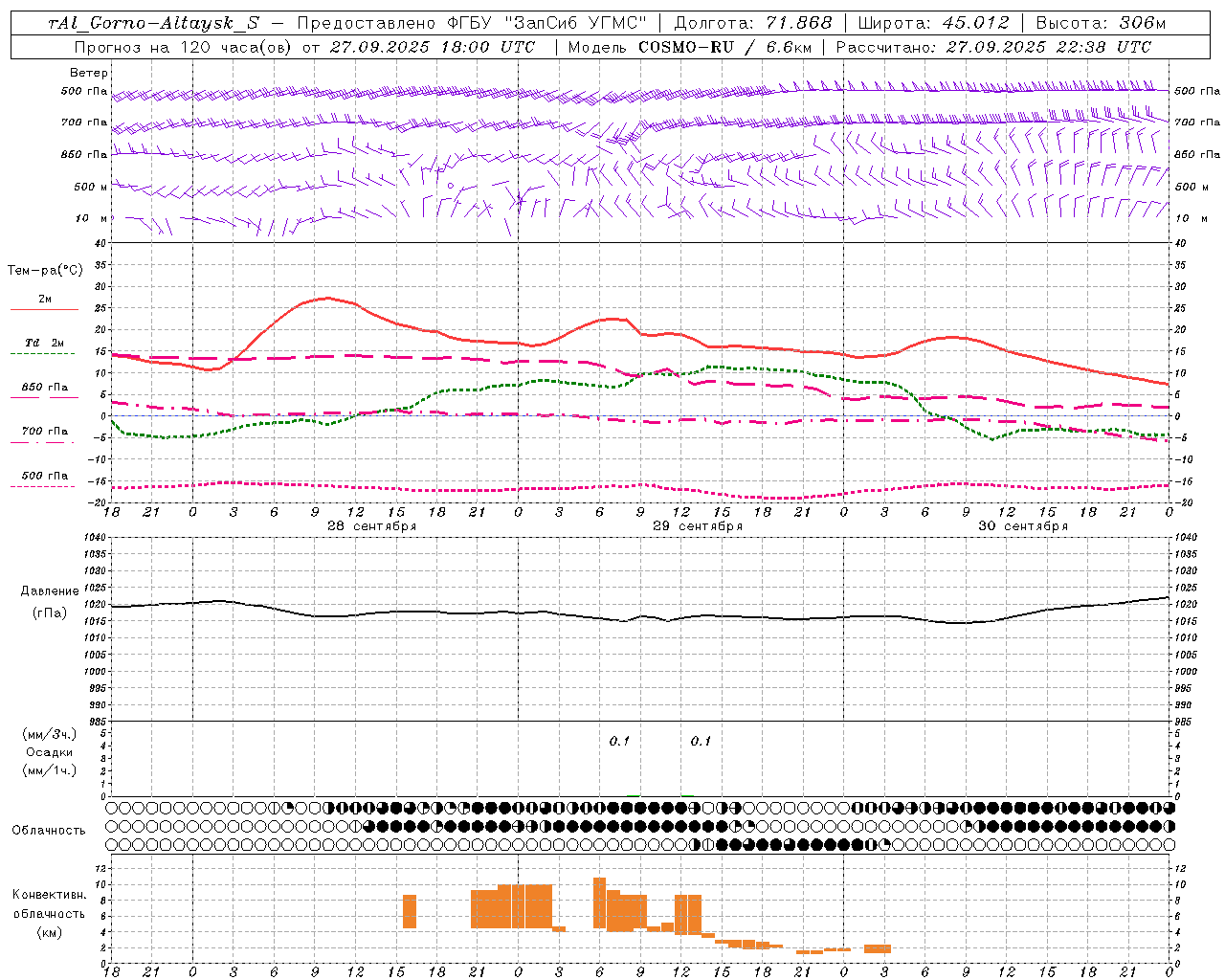Screen dimensions: 1225x980
Task: Click the Тем-ра(°C) temperature panel label
Action: [x=45, y=271]
